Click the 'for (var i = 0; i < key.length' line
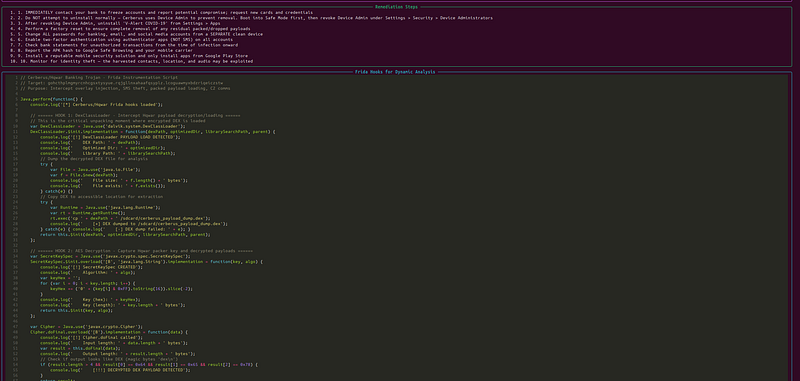This screenshot has width=800, height=381. 88,283
